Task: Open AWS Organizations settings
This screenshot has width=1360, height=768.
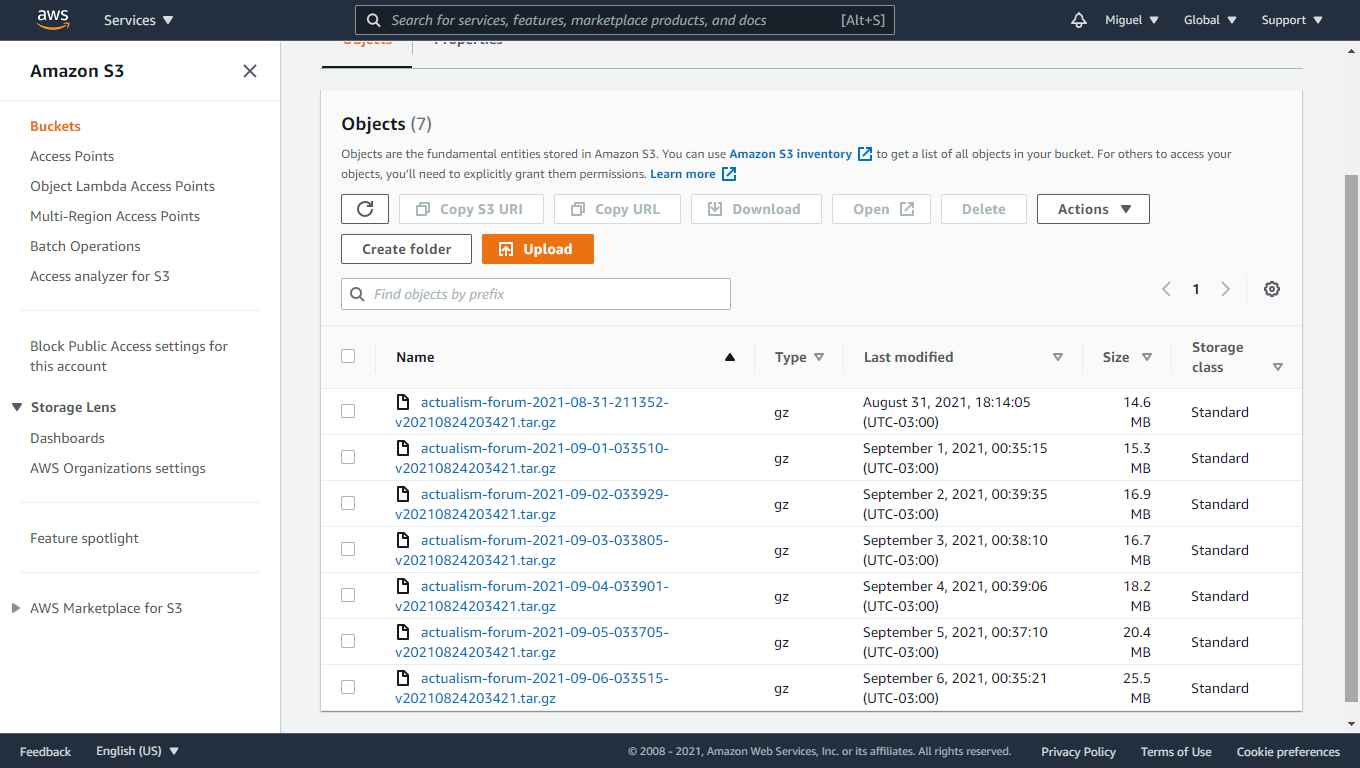Action: (118, 468)
